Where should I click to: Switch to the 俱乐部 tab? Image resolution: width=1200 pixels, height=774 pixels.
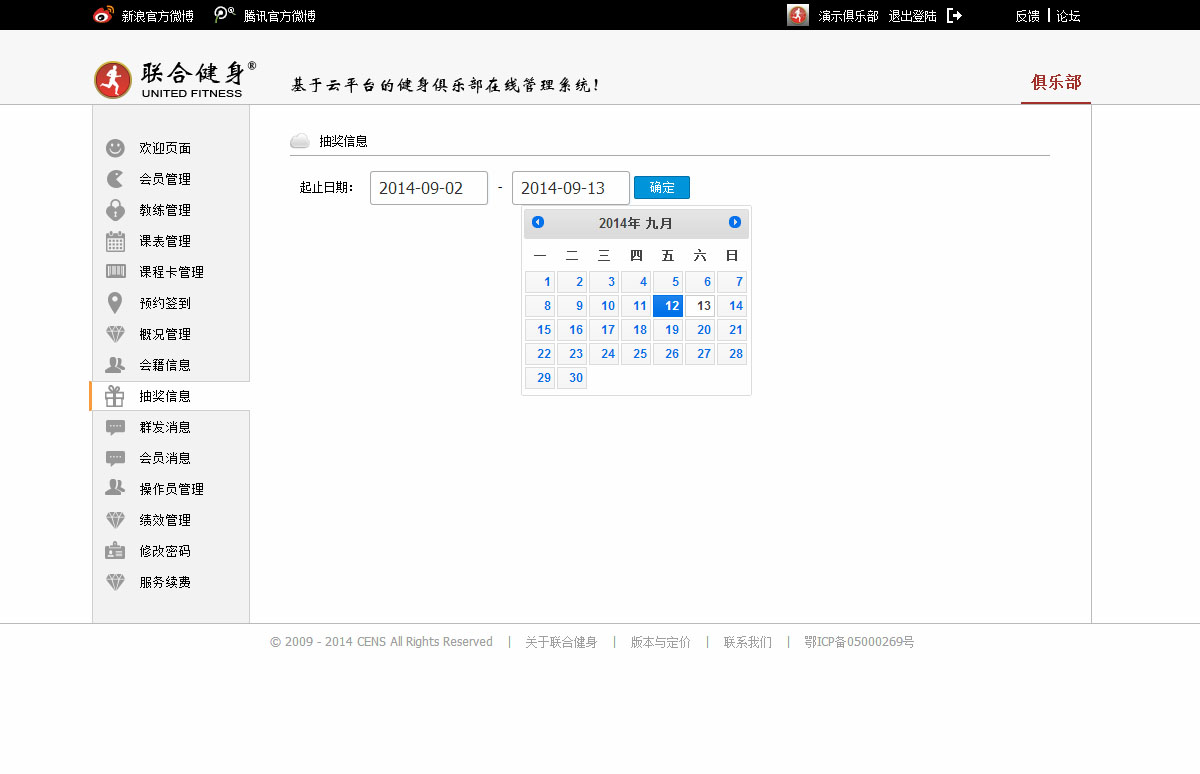click(x=1056, y=82)
